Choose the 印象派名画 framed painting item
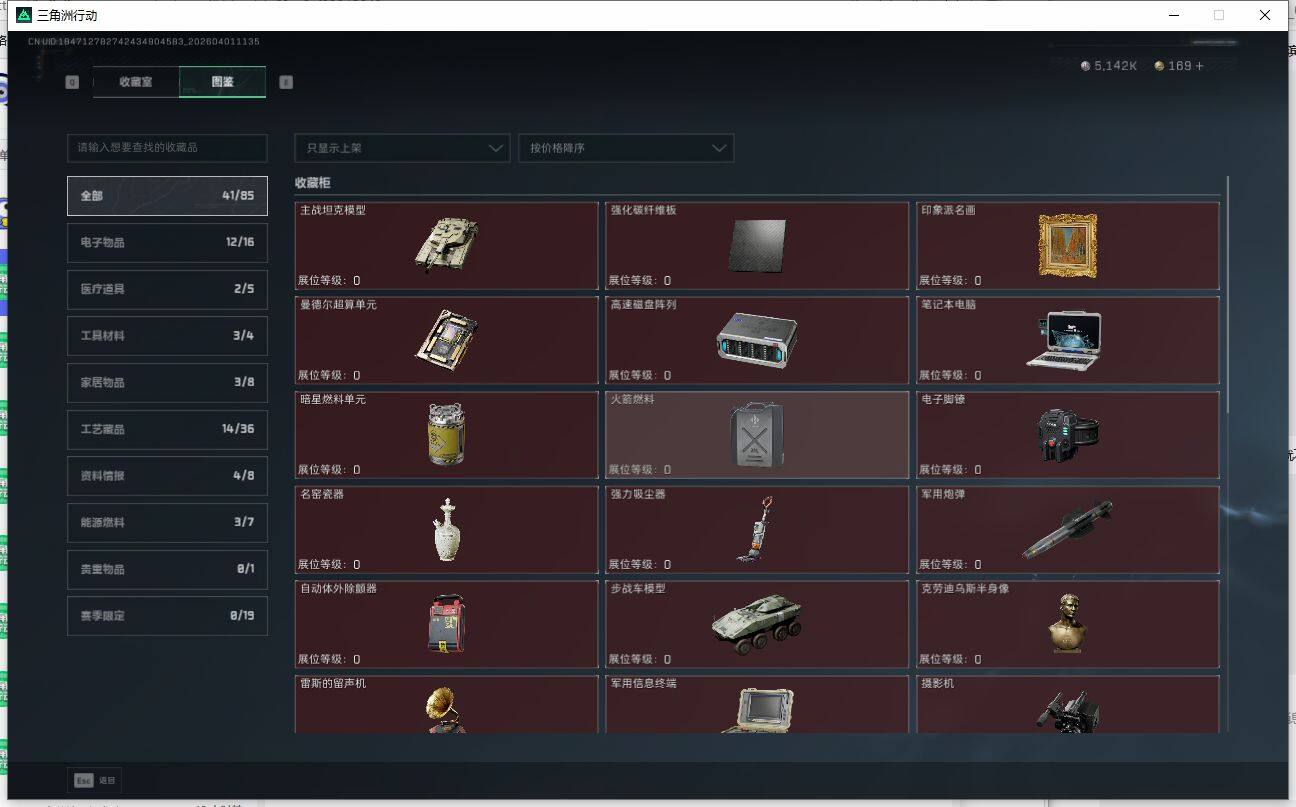1296x807 pixels. 1068,246
